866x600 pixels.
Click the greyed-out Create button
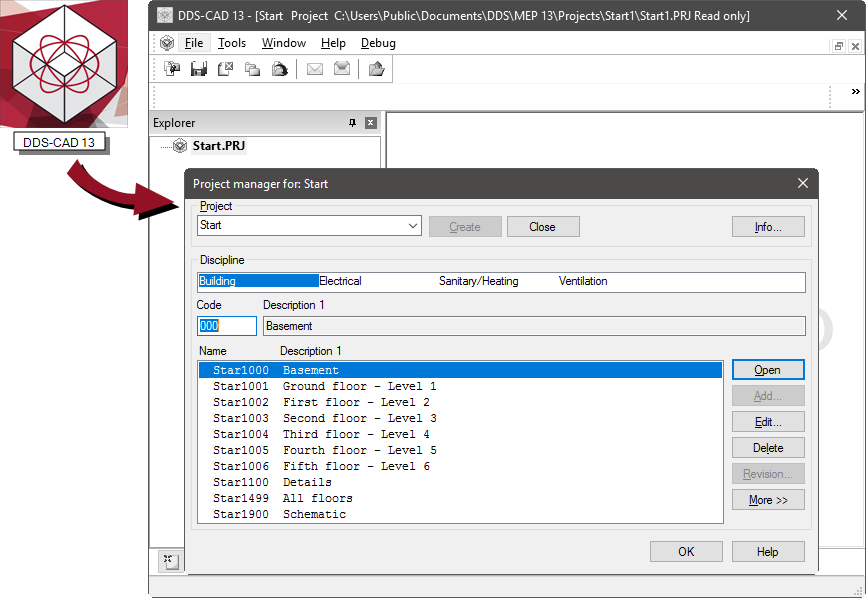(x=465, y=227)
